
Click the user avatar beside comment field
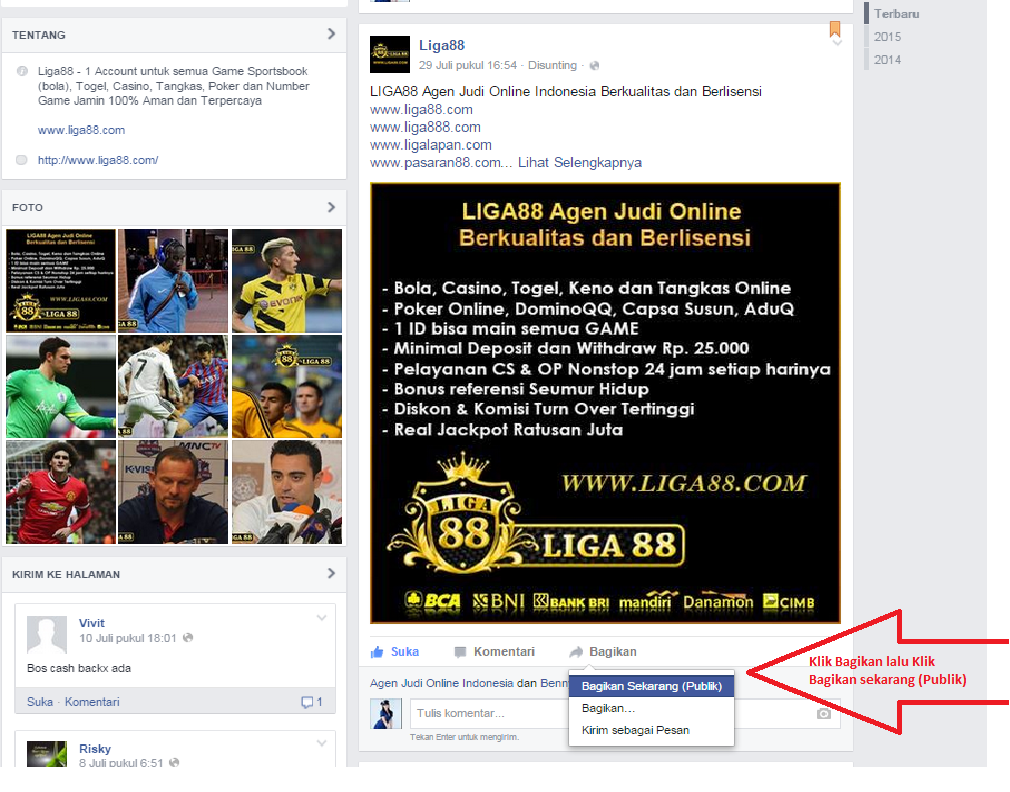[386, 713]
